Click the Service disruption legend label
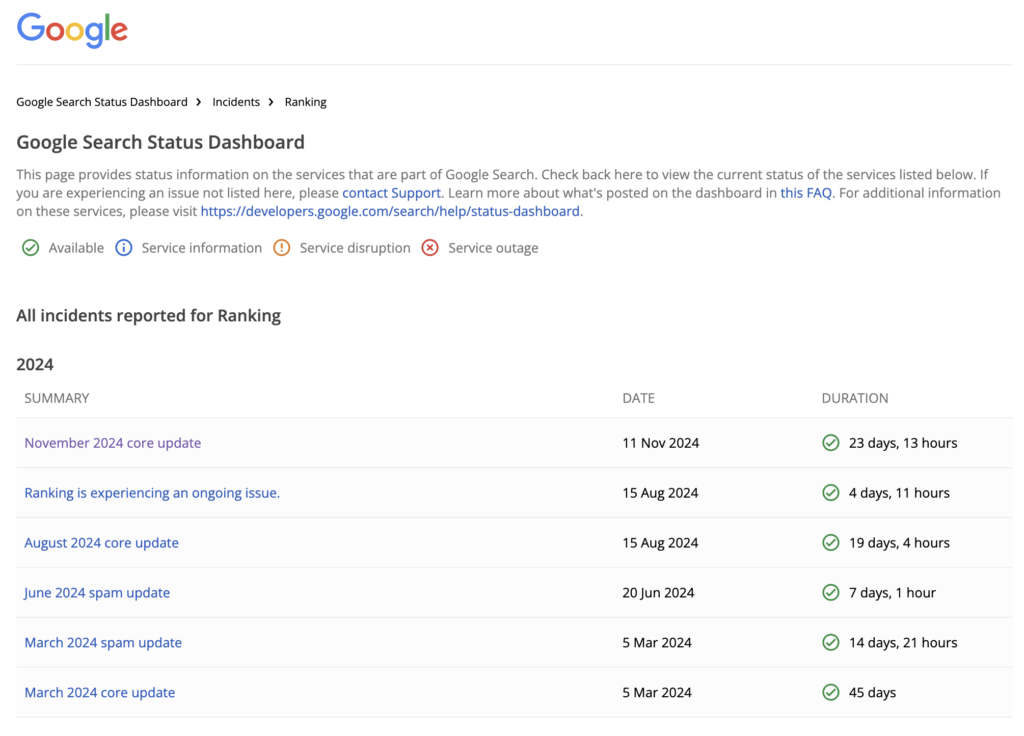 (x=355, y=248)
